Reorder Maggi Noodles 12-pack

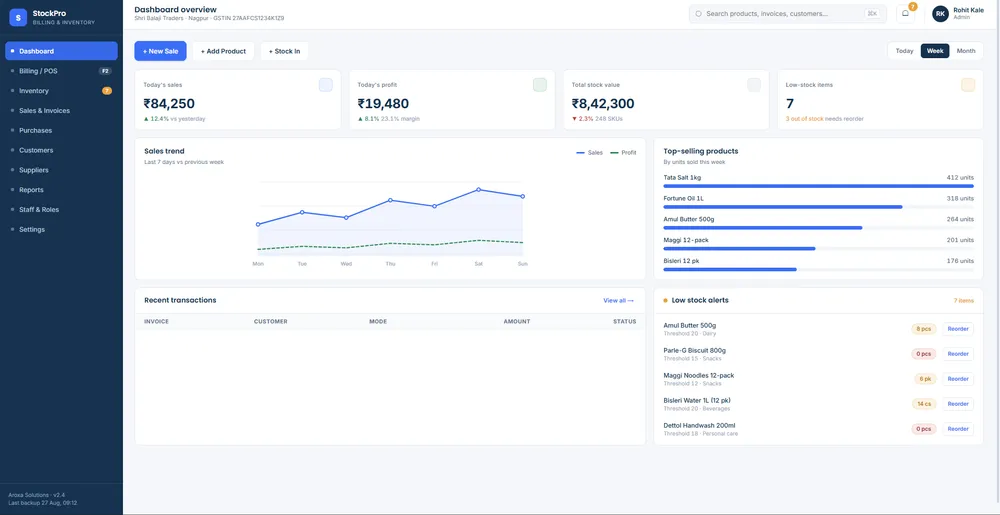pos(958,379)
